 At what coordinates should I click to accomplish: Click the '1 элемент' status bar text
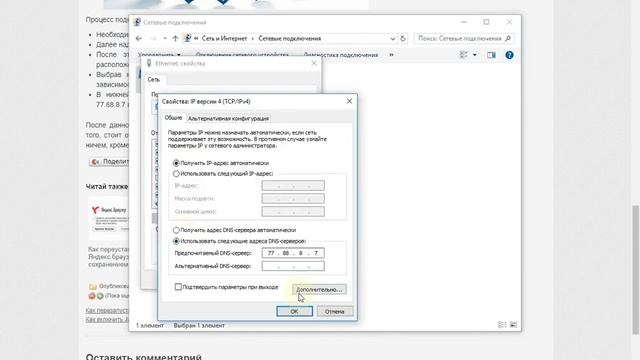coord(150,326)
